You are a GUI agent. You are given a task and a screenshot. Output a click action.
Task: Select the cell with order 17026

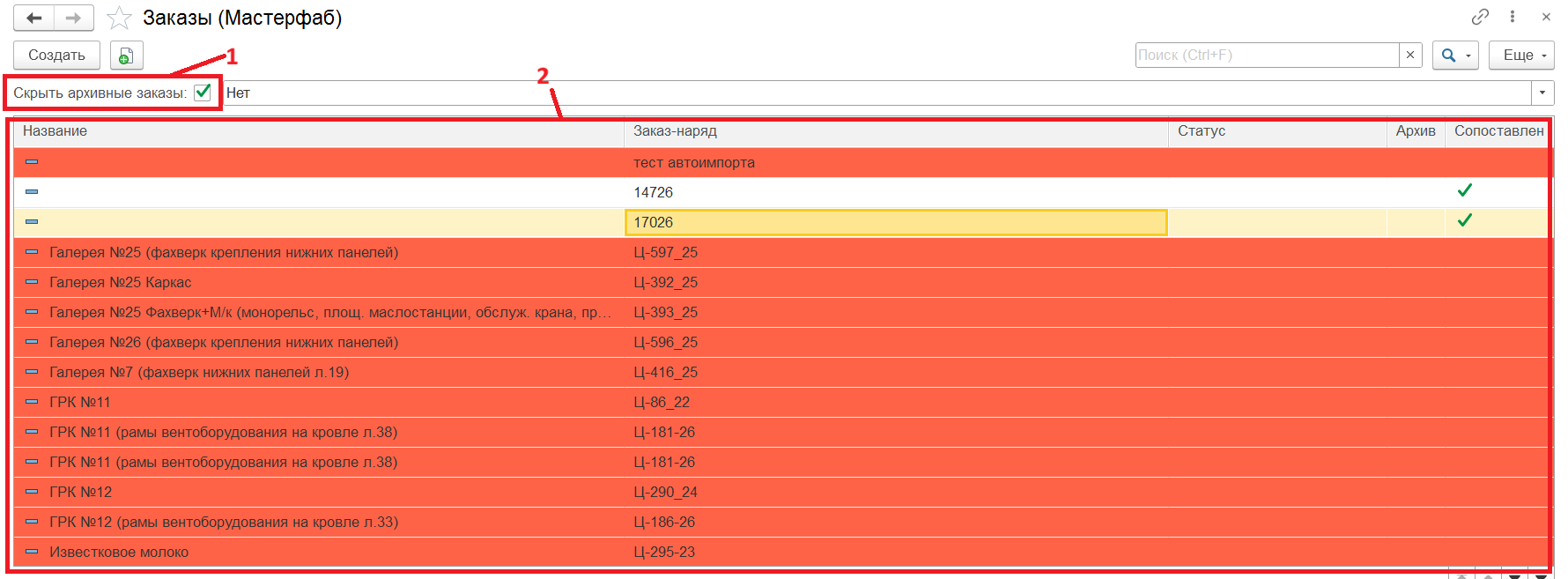[896, 222]
